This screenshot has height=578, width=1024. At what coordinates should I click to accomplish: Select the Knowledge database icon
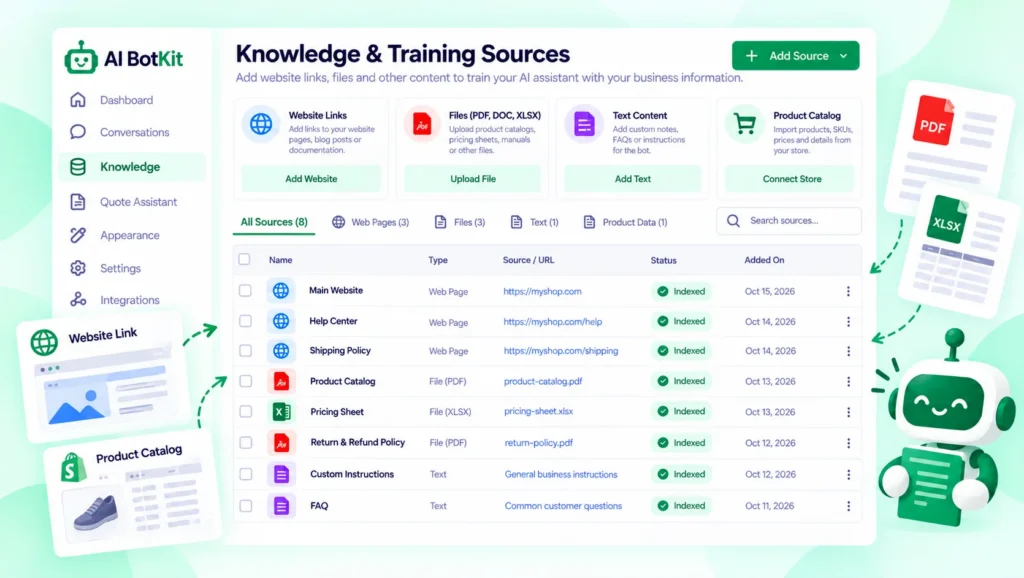78,167
